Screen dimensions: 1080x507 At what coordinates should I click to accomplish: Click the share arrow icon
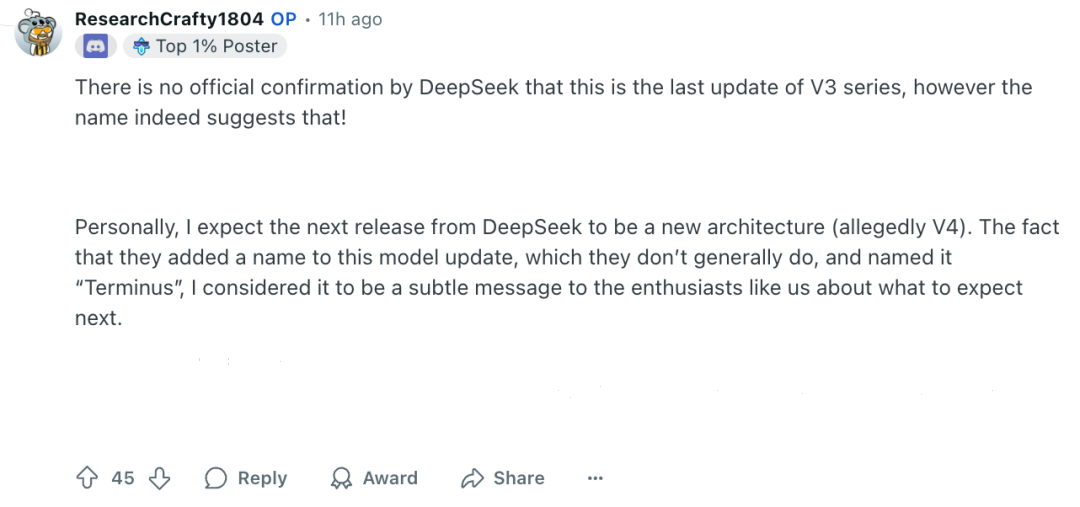tap(472, 478)
